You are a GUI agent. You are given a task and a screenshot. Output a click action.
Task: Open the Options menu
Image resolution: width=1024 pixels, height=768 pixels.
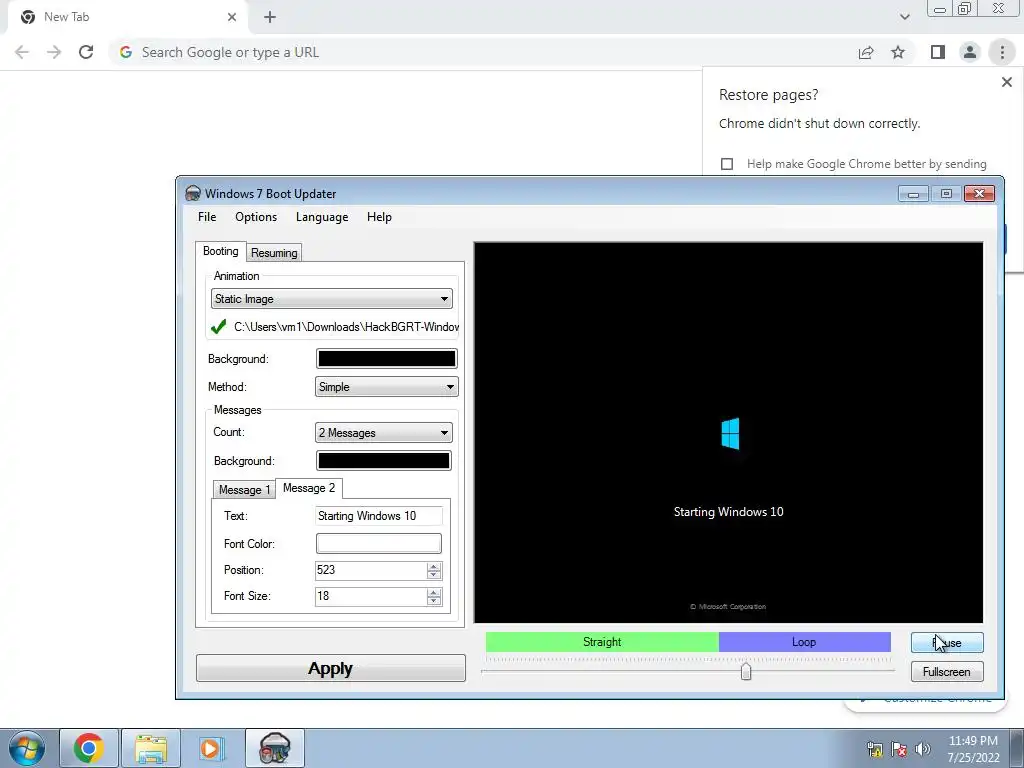coord(256,217)
